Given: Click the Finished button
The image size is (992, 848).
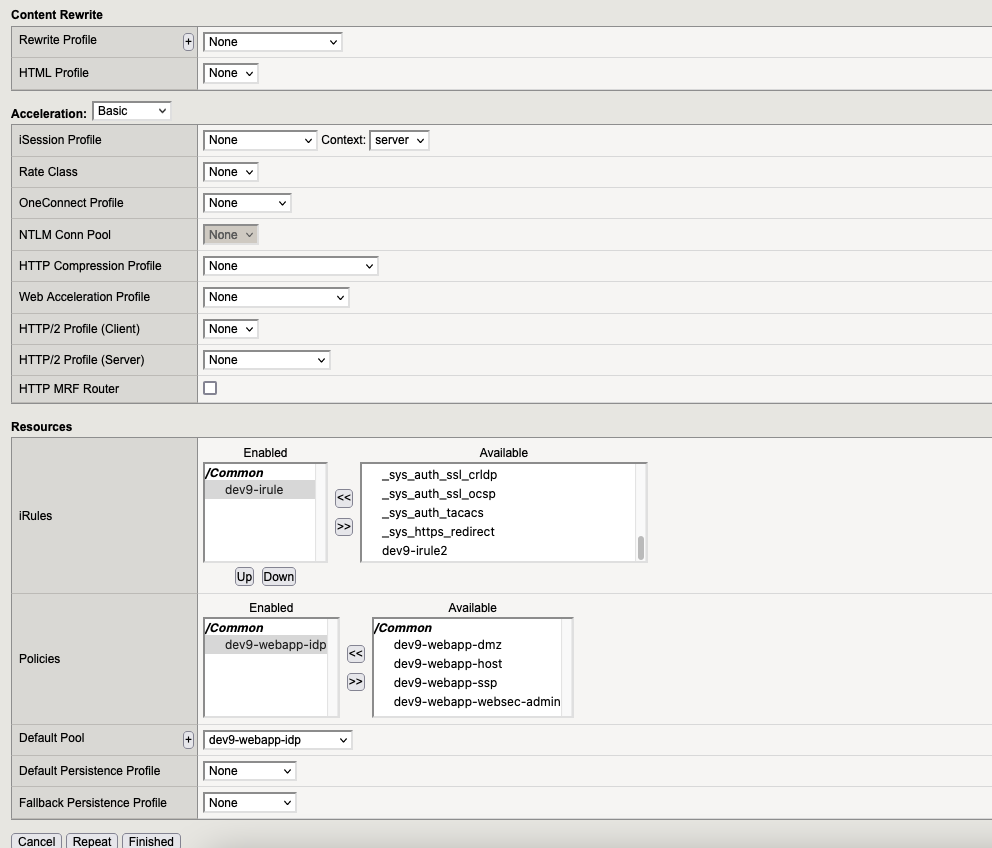Looking at the screenshot, I should tap(151, 841).
